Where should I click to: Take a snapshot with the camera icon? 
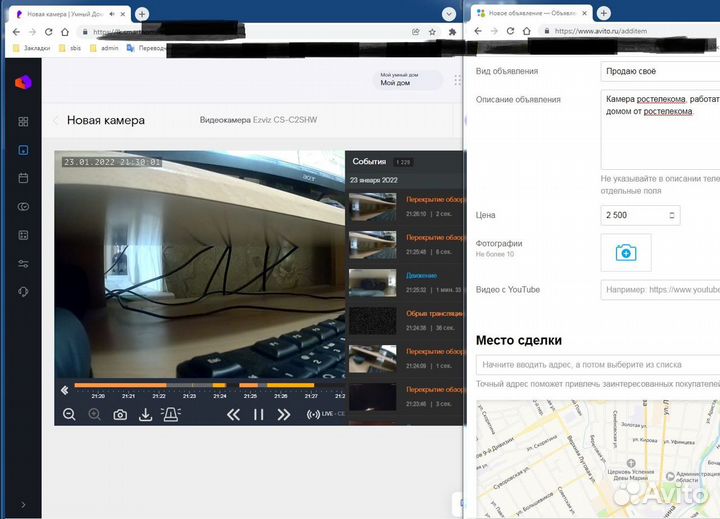[120, 414]
